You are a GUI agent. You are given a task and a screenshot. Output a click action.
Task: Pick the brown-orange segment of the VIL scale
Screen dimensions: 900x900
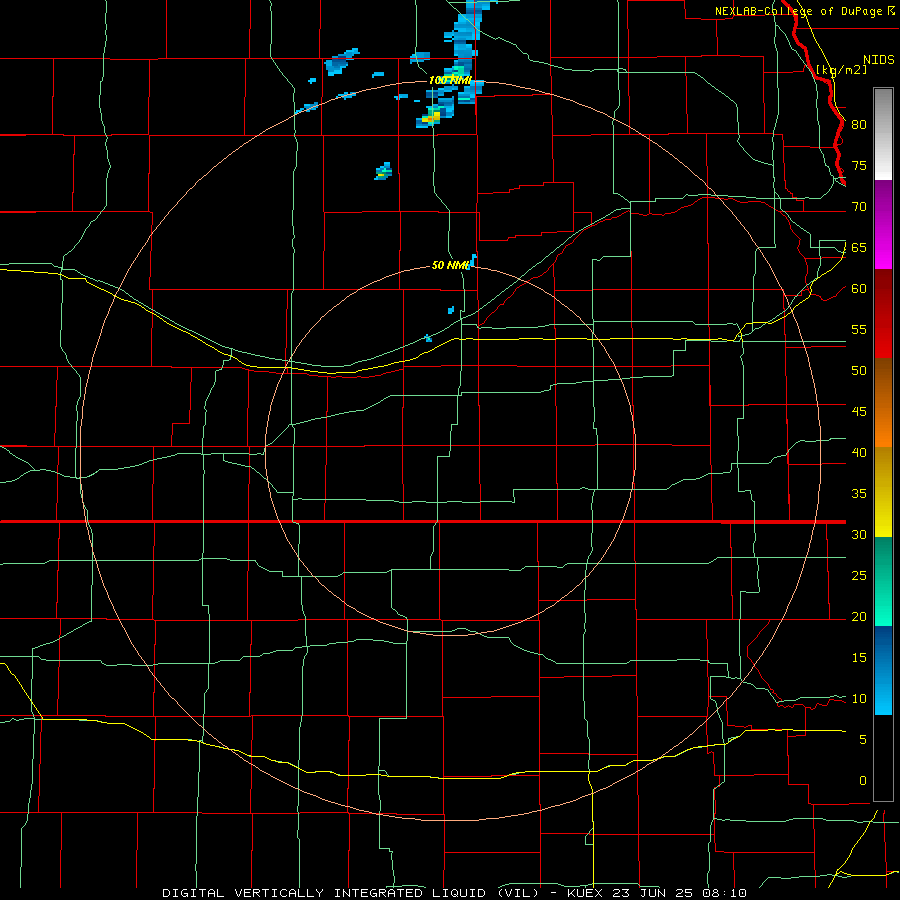tap(883, 403)
